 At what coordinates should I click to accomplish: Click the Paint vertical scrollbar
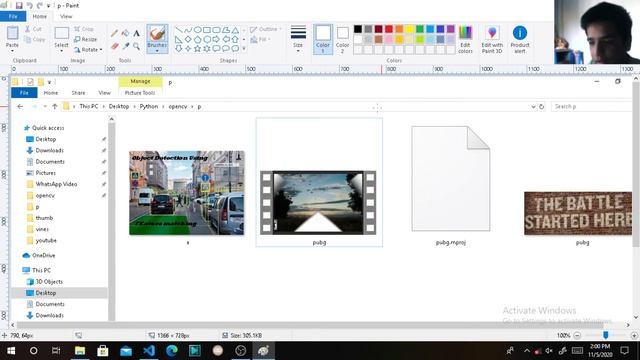(636, 163)
